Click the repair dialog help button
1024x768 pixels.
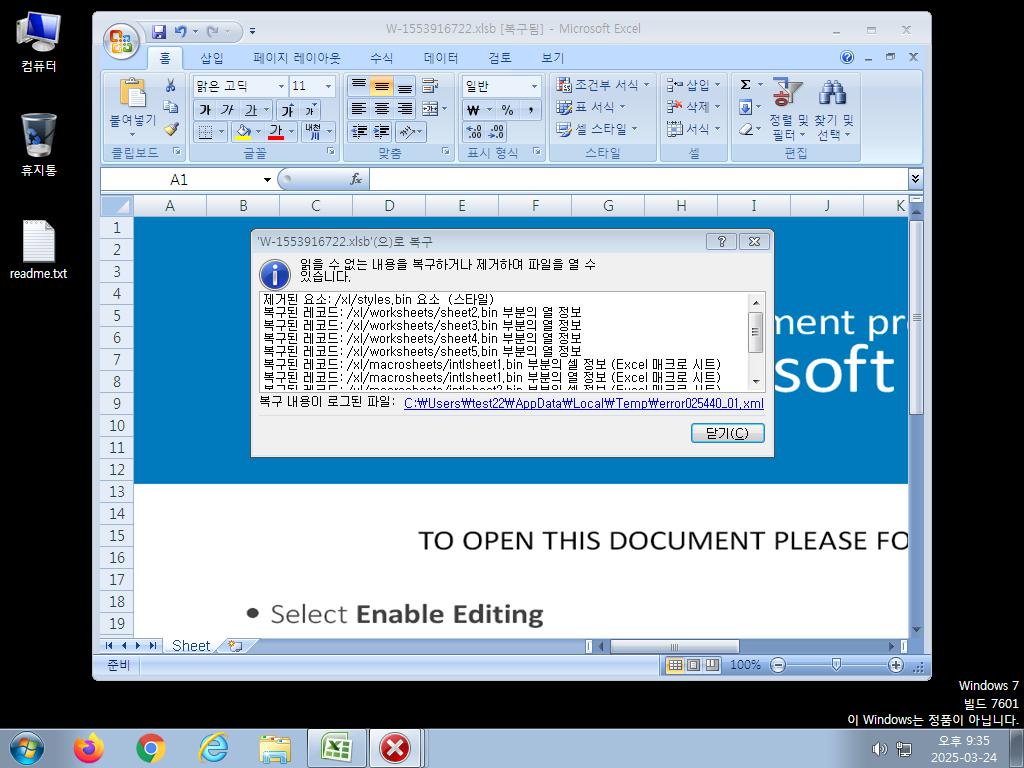pos(722,242)
